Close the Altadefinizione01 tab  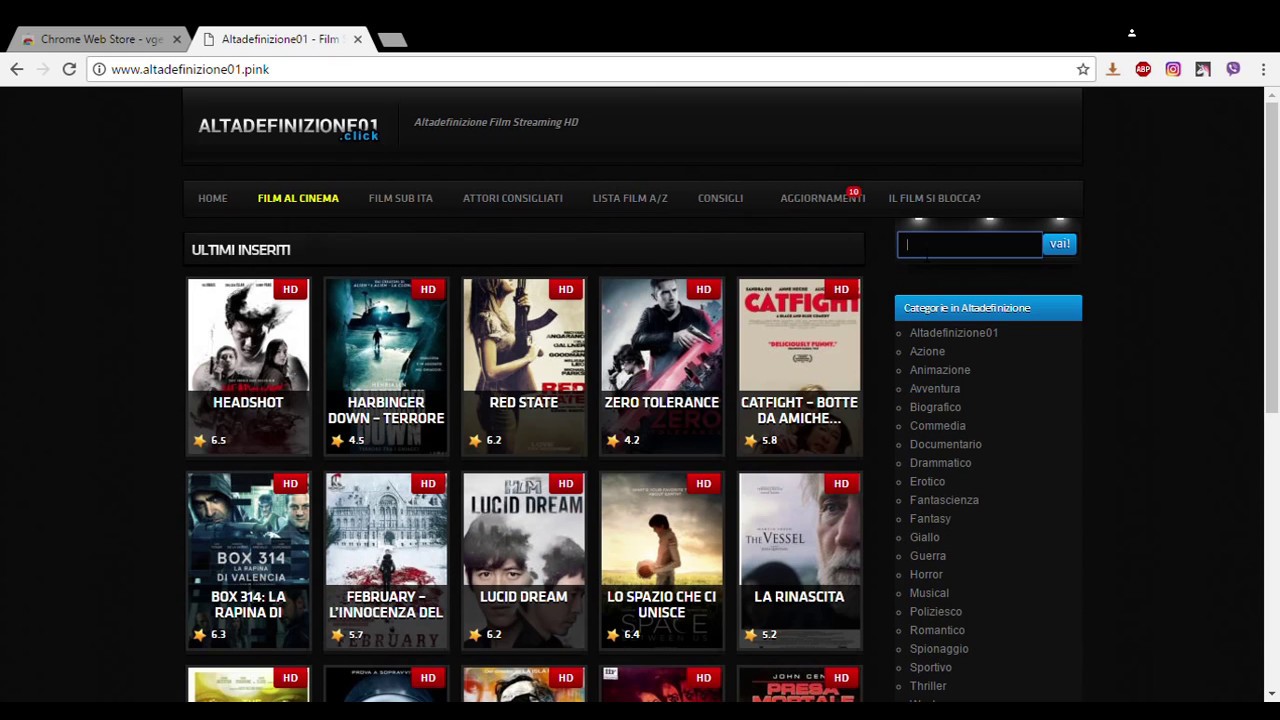click(357, 40)
